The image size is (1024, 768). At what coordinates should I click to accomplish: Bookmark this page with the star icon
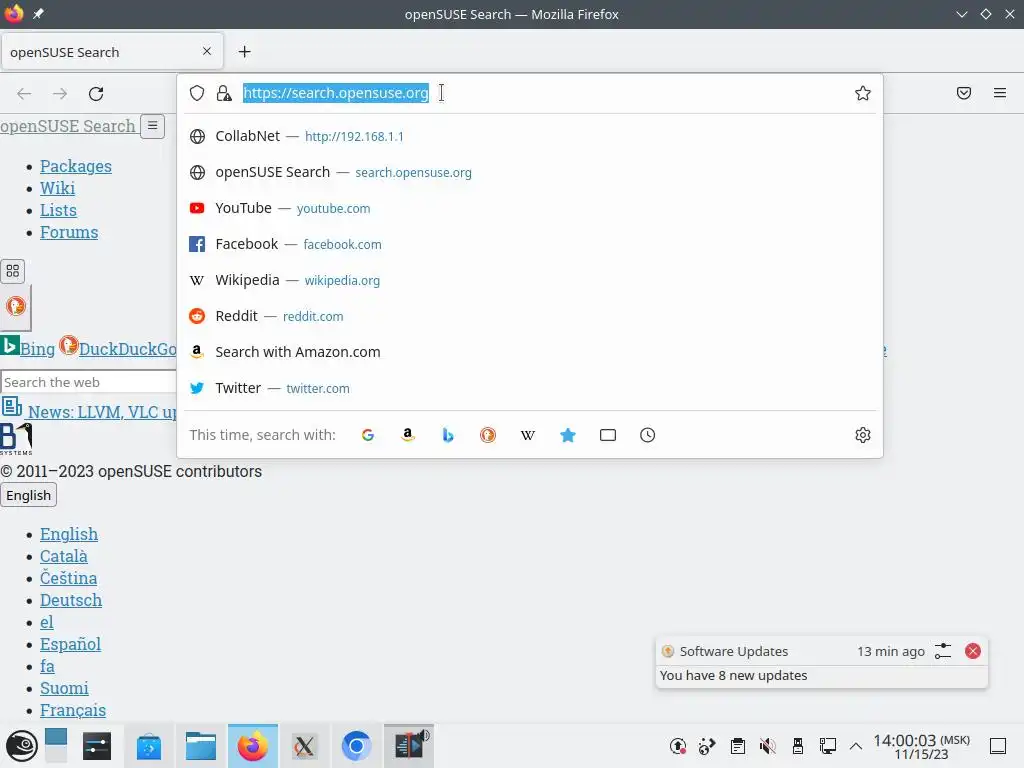coord(863,93)
